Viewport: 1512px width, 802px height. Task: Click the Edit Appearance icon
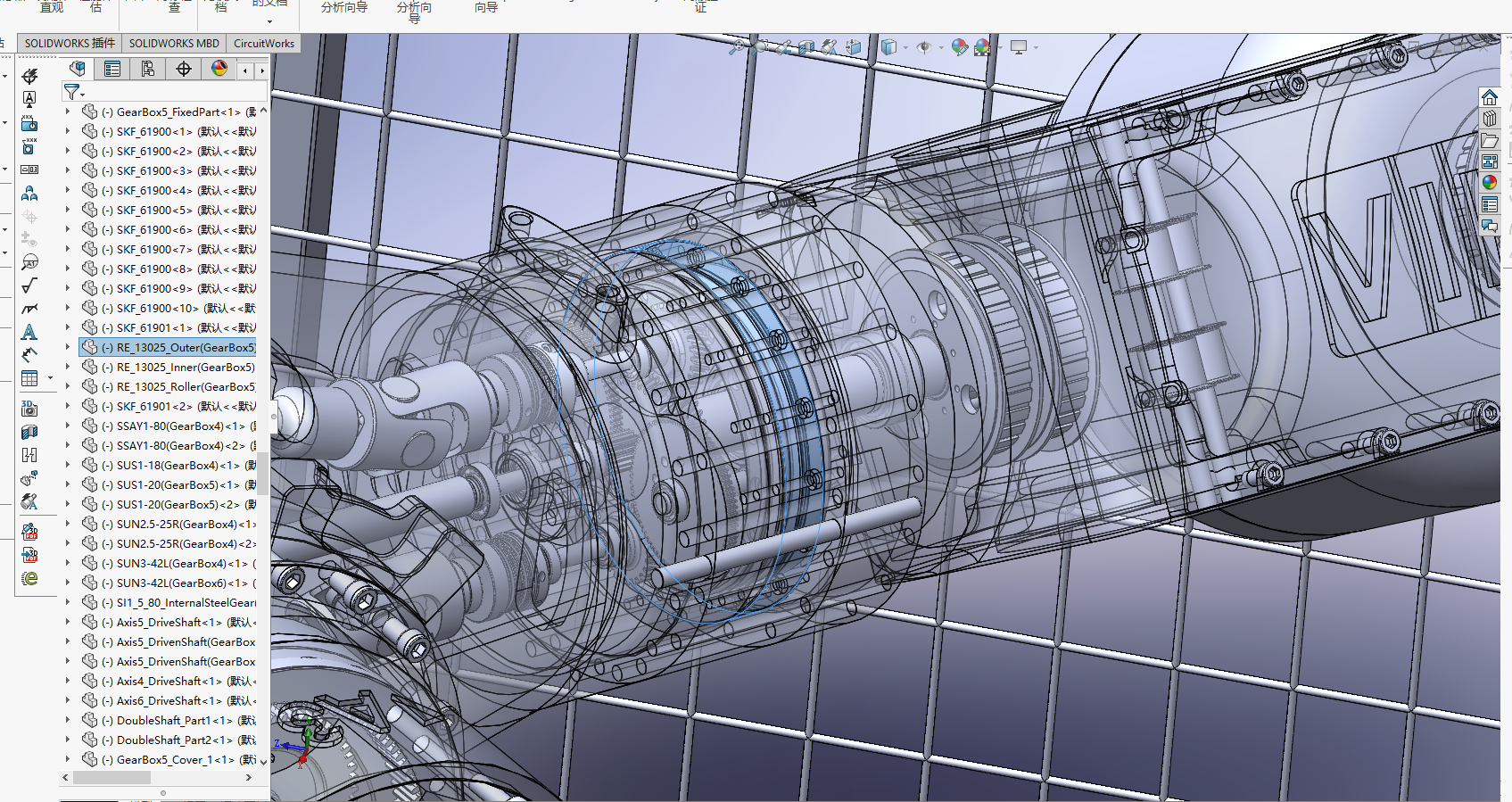[x=959, y=47]
